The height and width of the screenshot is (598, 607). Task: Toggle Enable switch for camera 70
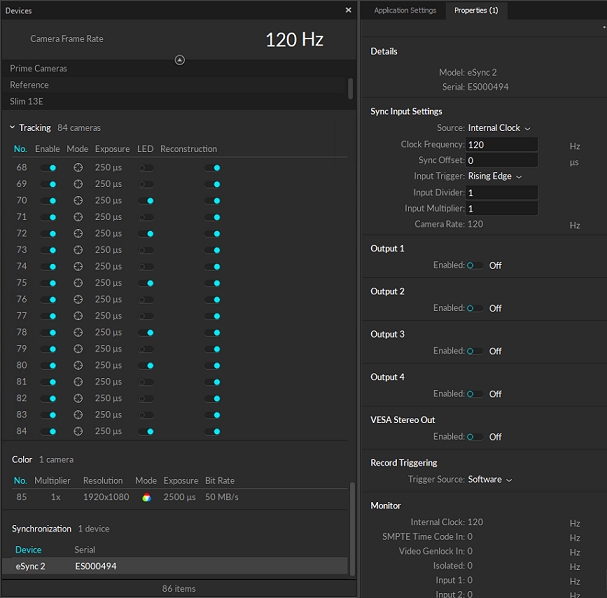click(47, 201)
